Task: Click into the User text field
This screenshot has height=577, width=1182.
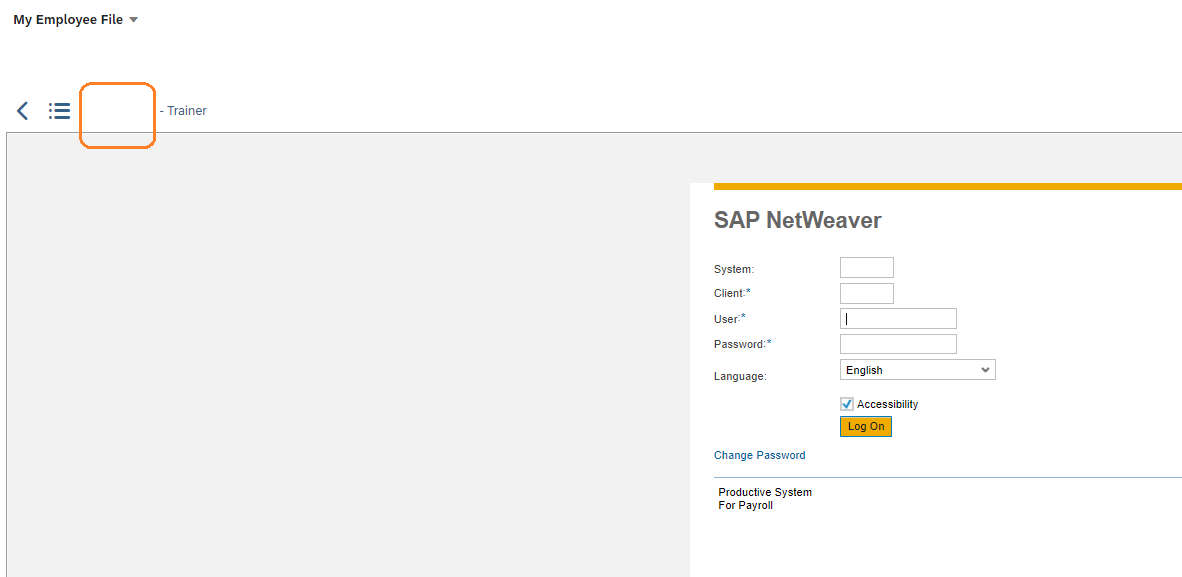Action: pyautogui.click(x=898, y=318)
